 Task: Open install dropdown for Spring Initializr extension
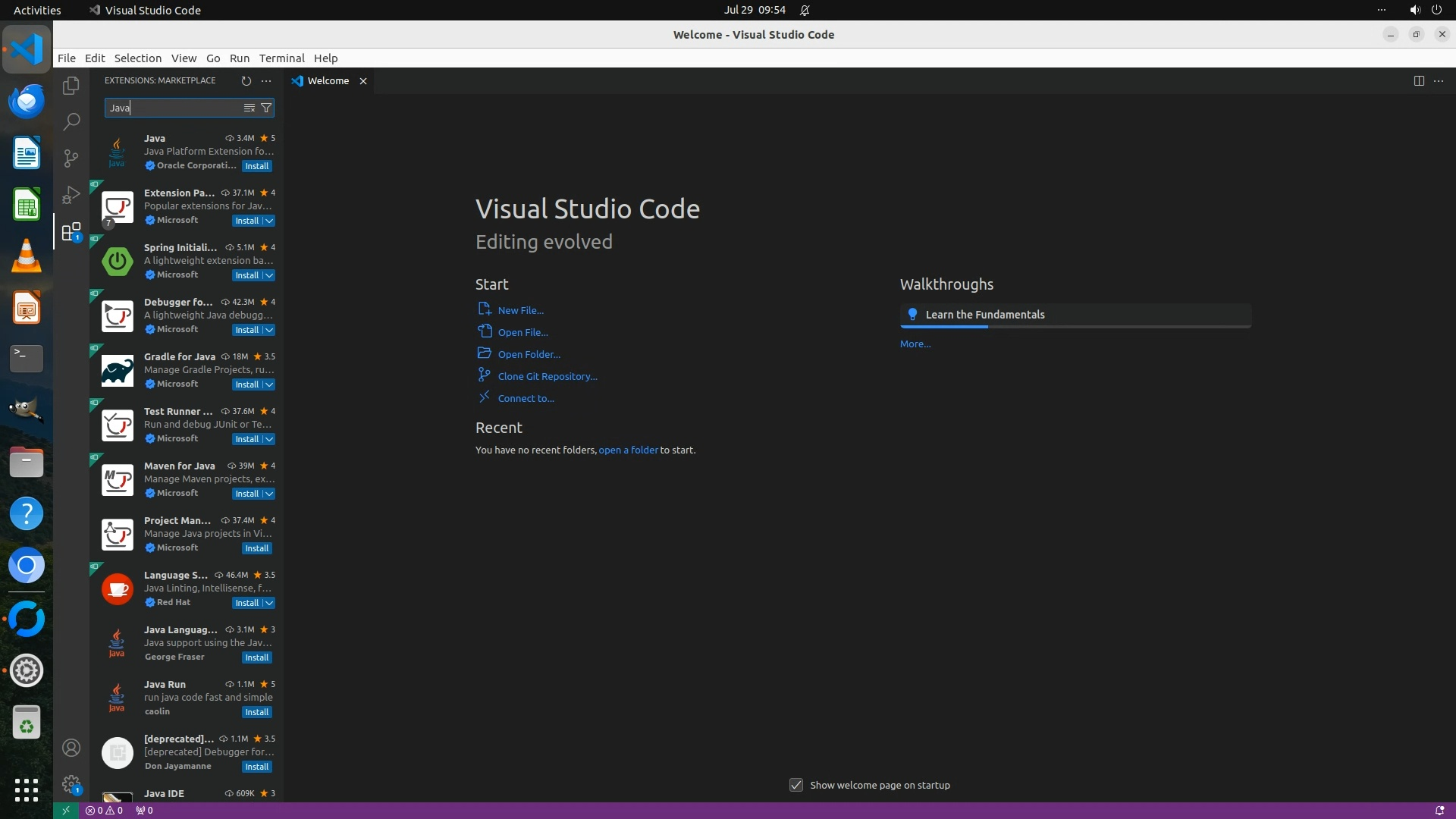[269, 275]
